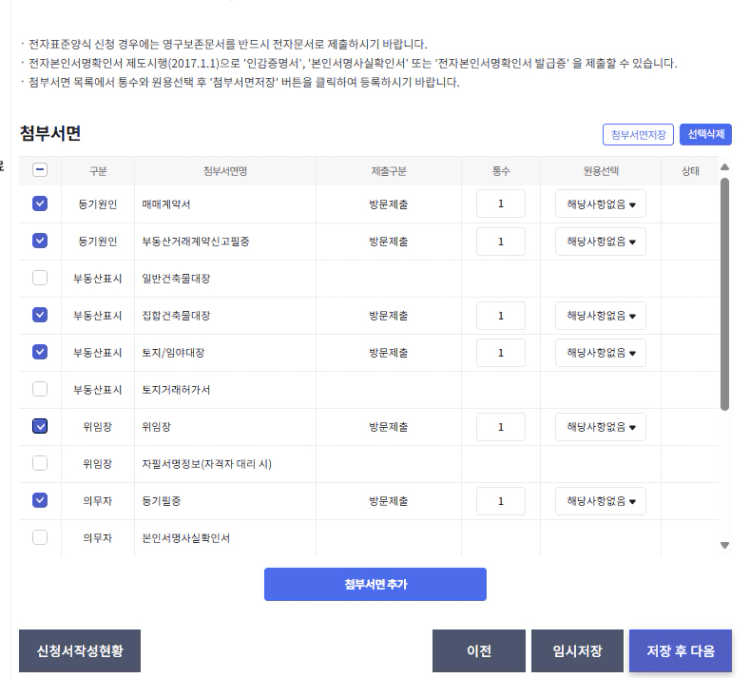Click the table's vertical scrollbar thumb
The width and height of the screenshot is (750, 678).
(x=725, y=294)
